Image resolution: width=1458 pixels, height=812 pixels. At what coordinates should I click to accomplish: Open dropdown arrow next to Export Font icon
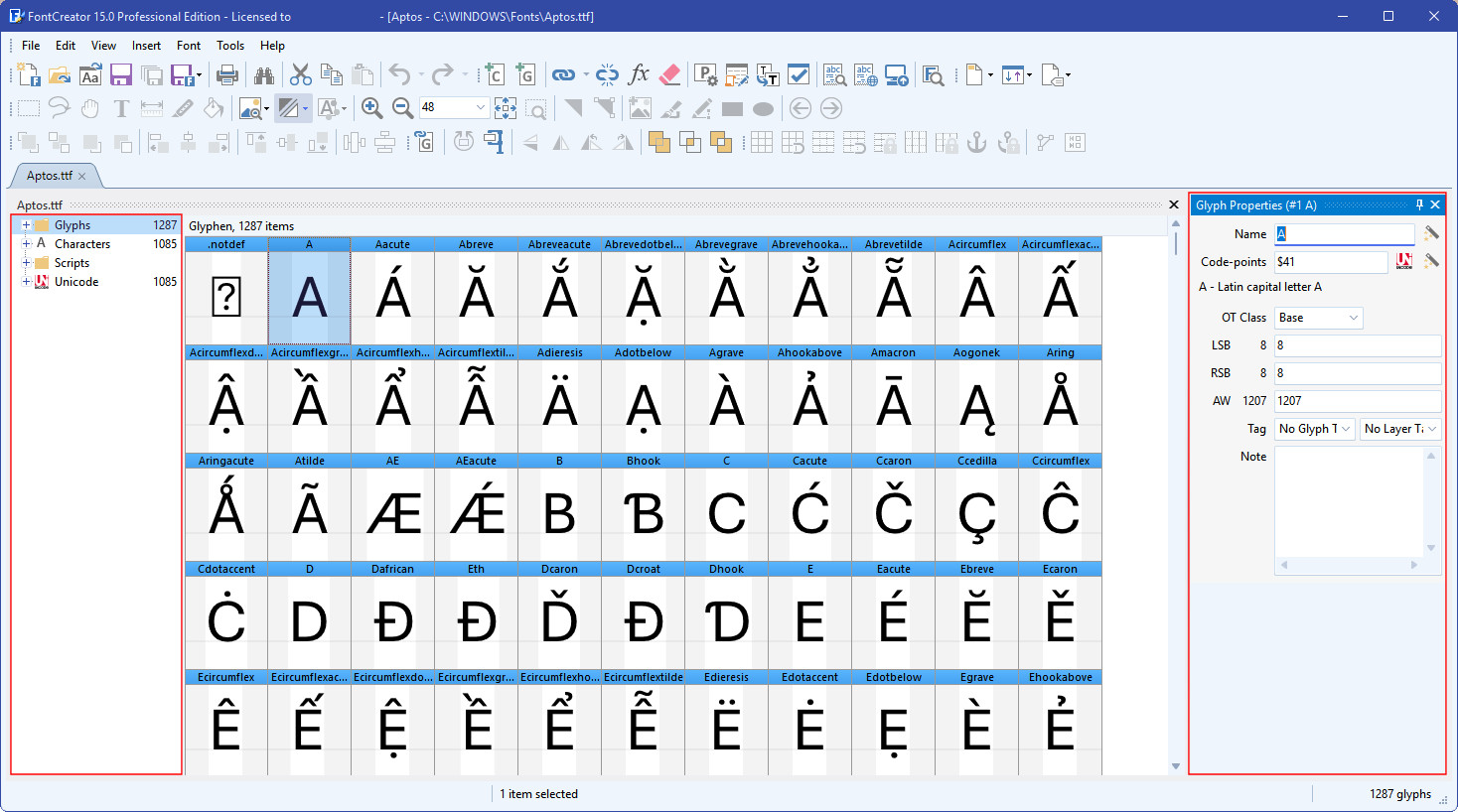(199, 74)
